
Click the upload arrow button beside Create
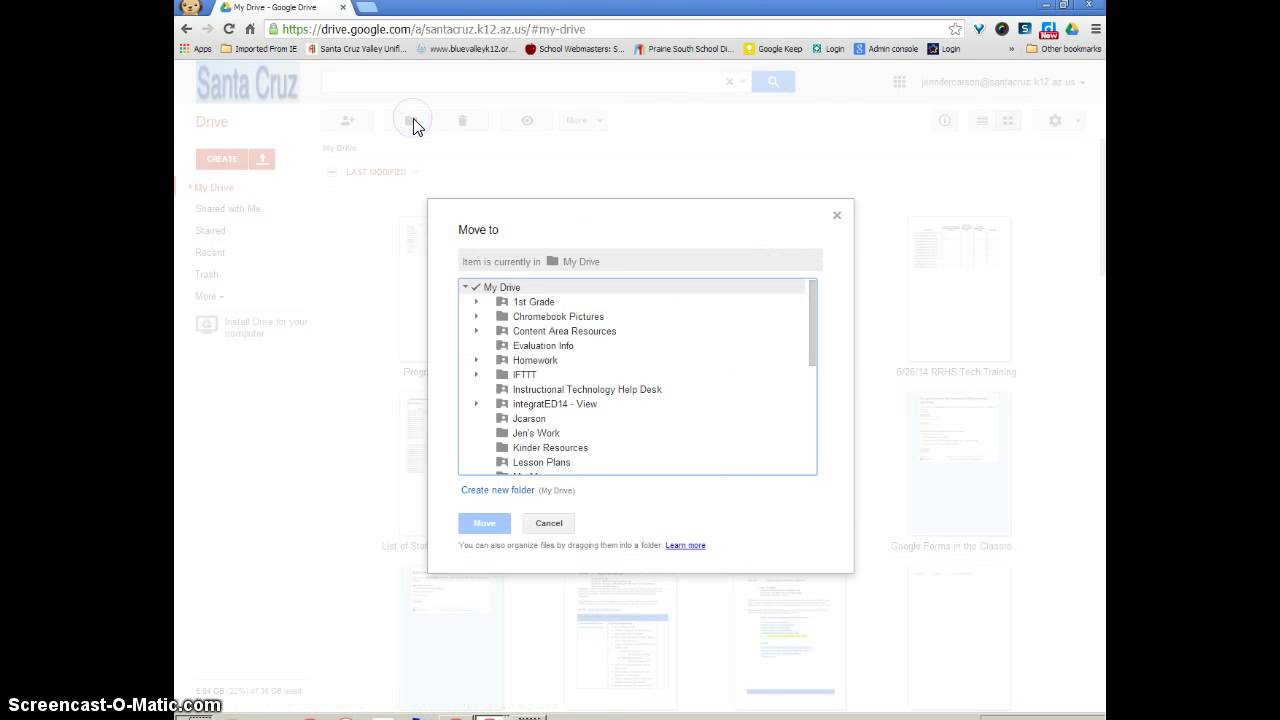[262, 158]
